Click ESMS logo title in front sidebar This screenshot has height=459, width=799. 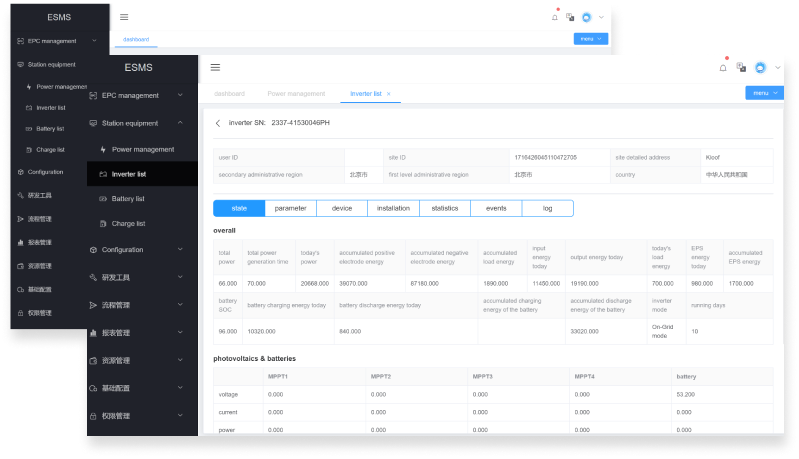(139, 67)
